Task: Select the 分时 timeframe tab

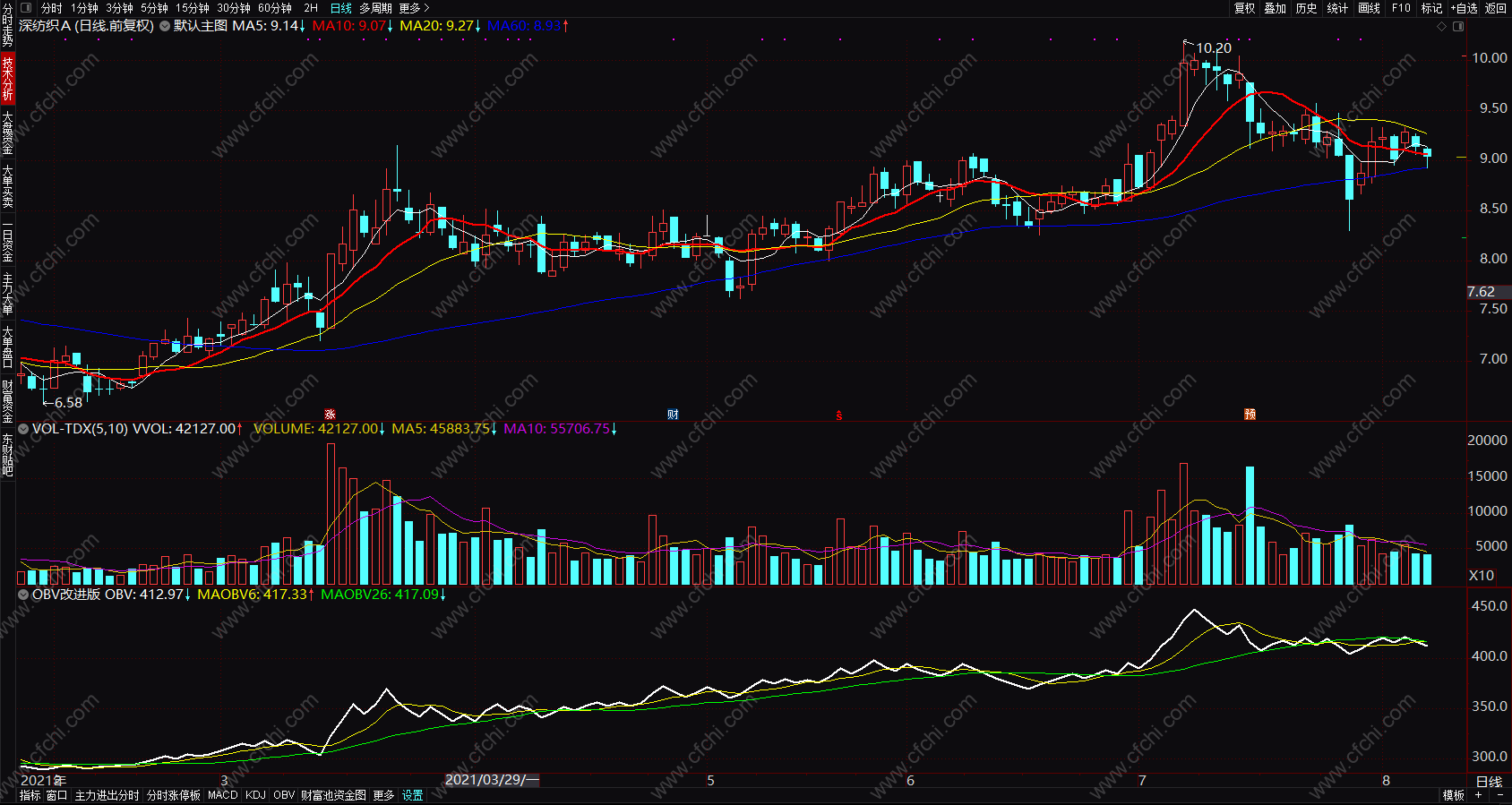Action: coord(52,8)
